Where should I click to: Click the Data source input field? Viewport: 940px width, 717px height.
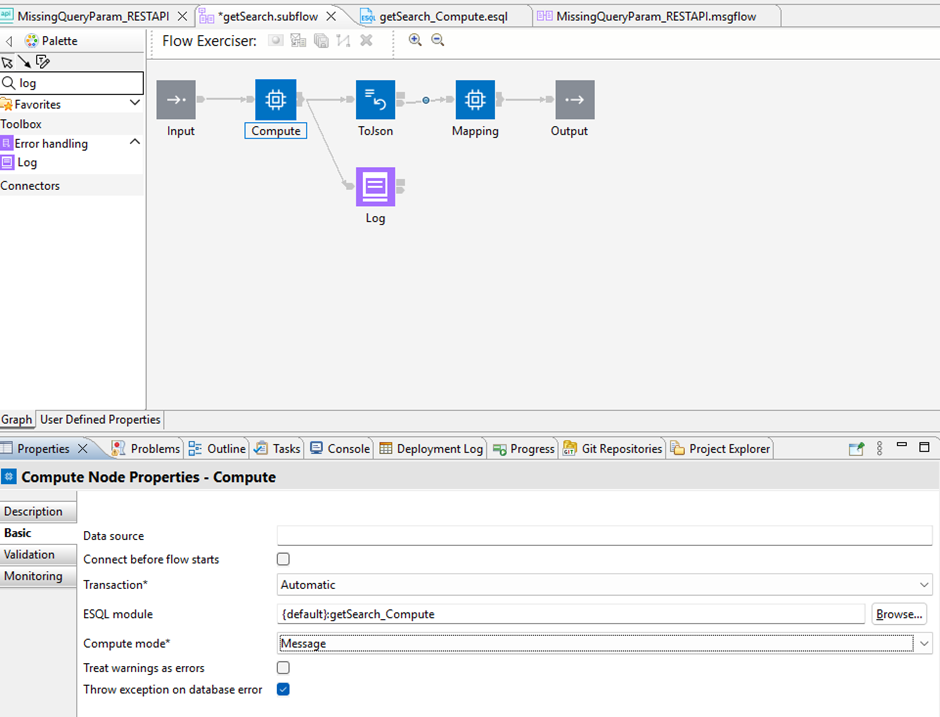(x=604, y=536)
